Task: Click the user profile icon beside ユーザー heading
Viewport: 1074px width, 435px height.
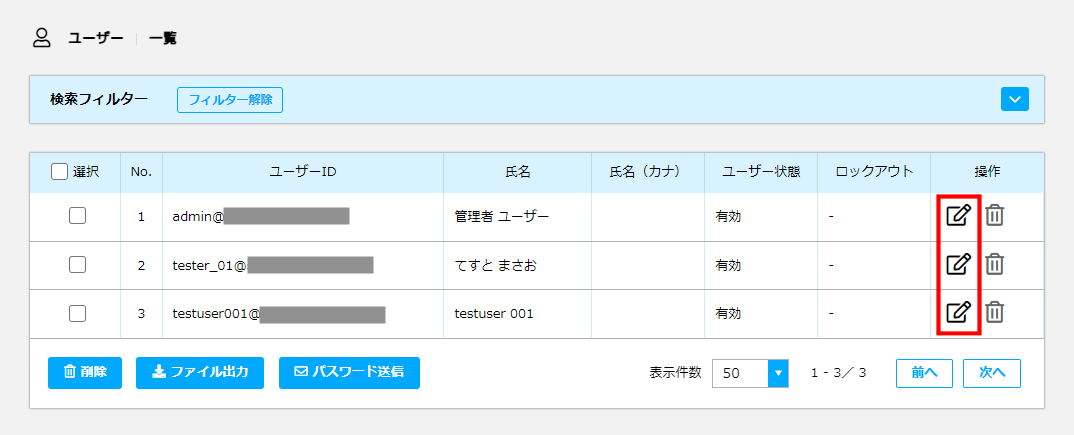Action: click(x=42, y=38)
